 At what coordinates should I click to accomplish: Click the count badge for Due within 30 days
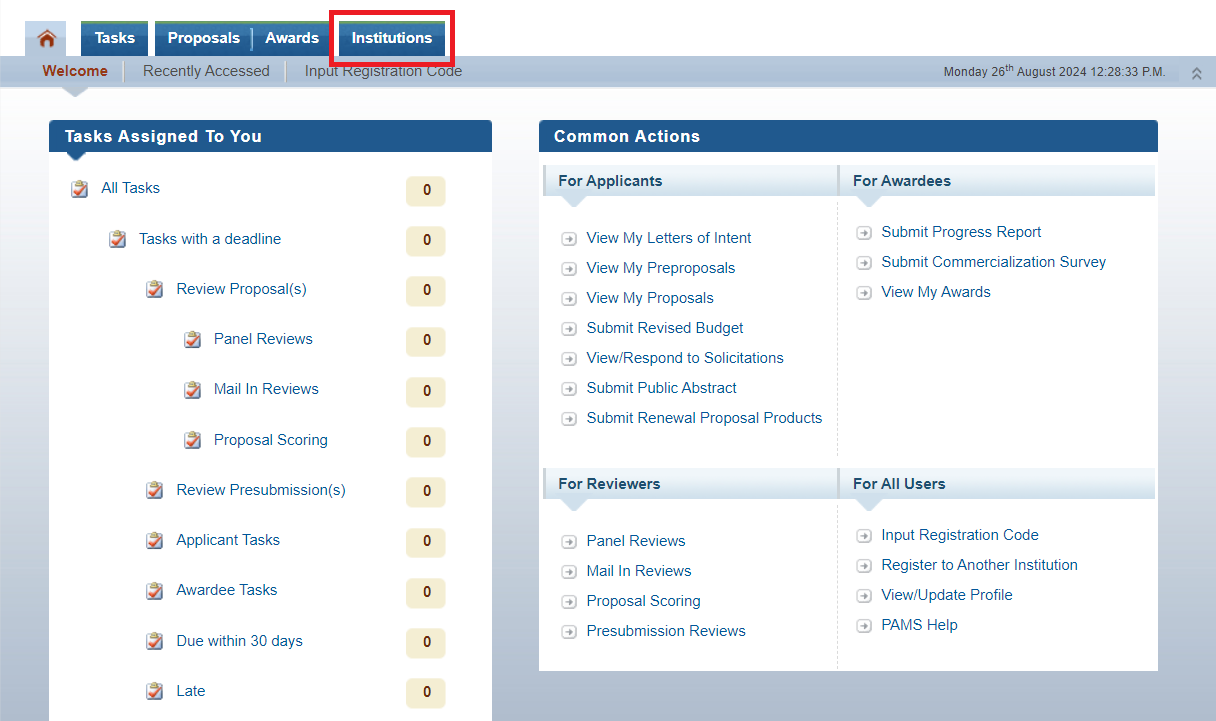tap(426, 642)
